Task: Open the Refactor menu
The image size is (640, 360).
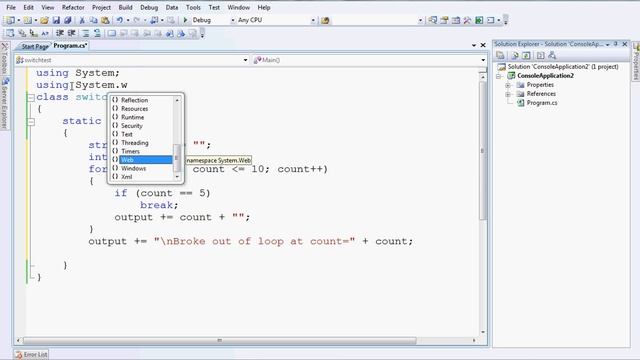Action: coord(73,7)
